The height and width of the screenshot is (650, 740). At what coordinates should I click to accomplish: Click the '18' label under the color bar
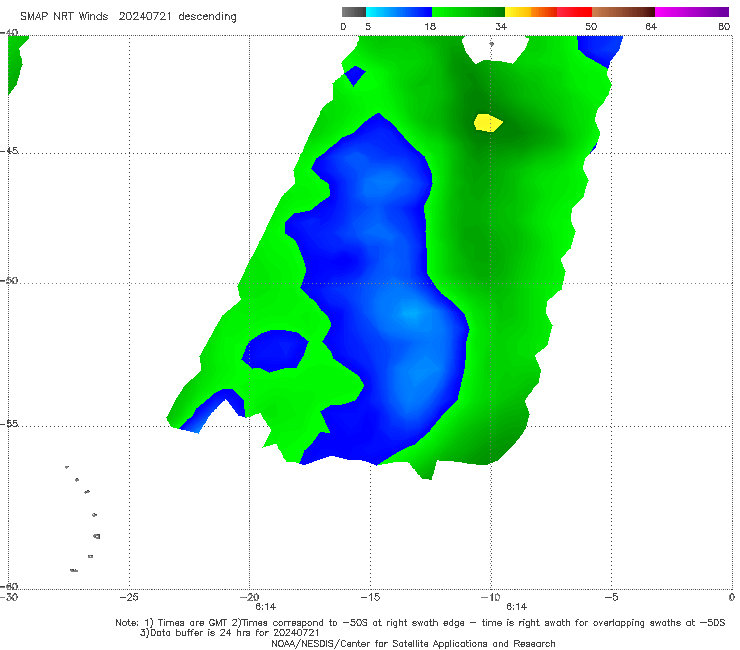[x=430, y=27]
